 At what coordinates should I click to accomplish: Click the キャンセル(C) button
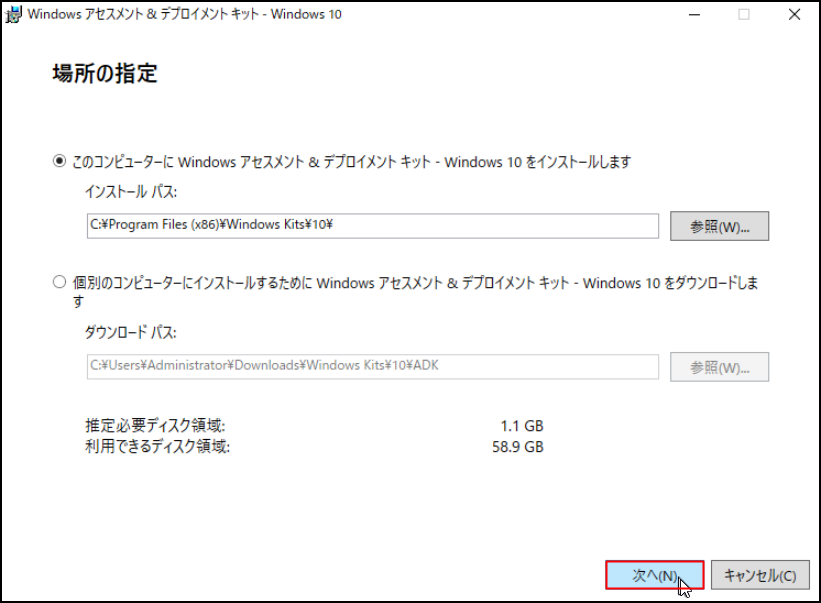[760, 575]
